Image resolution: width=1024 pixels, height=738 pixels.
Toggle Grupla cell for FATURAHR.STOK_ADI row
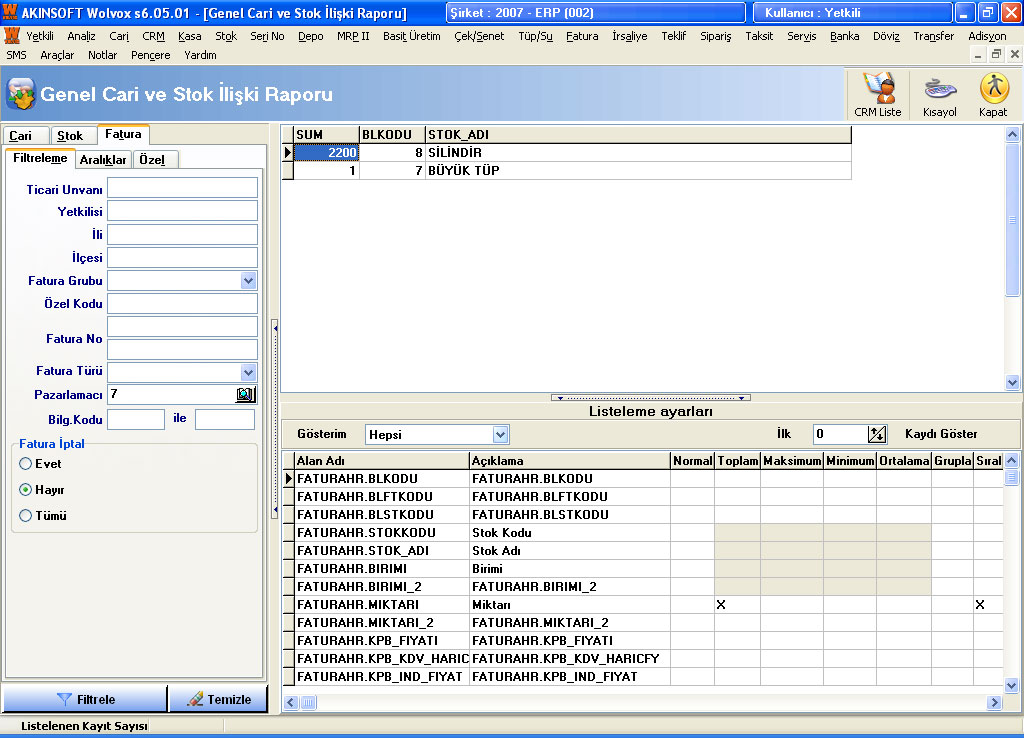952,551
